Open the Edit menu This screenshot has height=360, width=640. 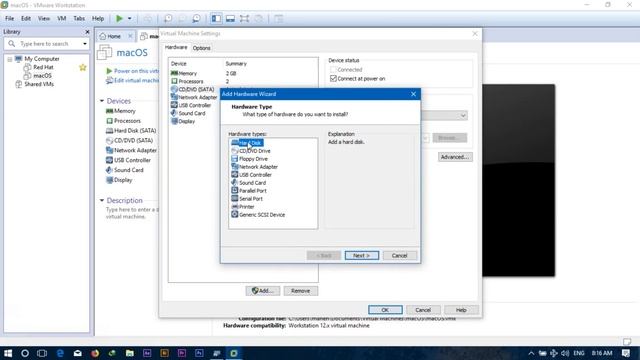click(26, 18)
